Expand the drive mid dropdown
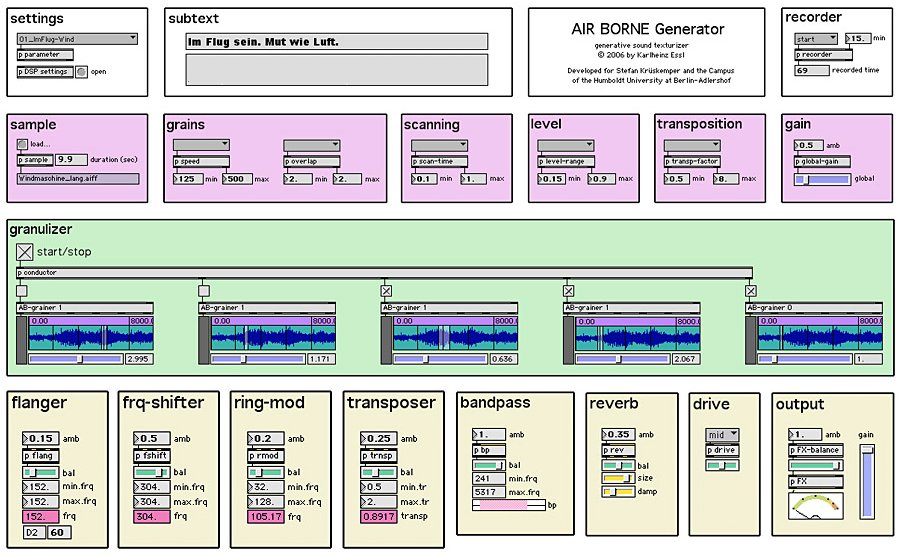 point(721,435)
